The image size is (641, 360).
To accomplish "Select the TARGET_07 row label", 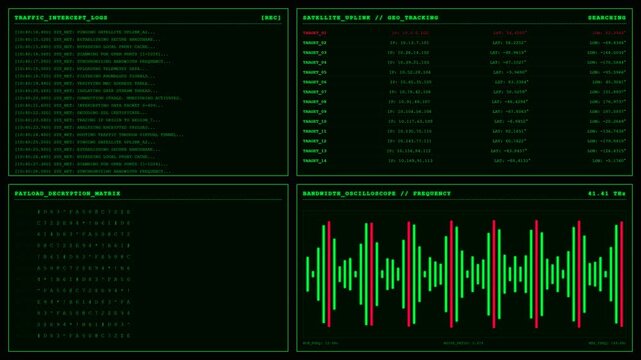I will 314,92.
